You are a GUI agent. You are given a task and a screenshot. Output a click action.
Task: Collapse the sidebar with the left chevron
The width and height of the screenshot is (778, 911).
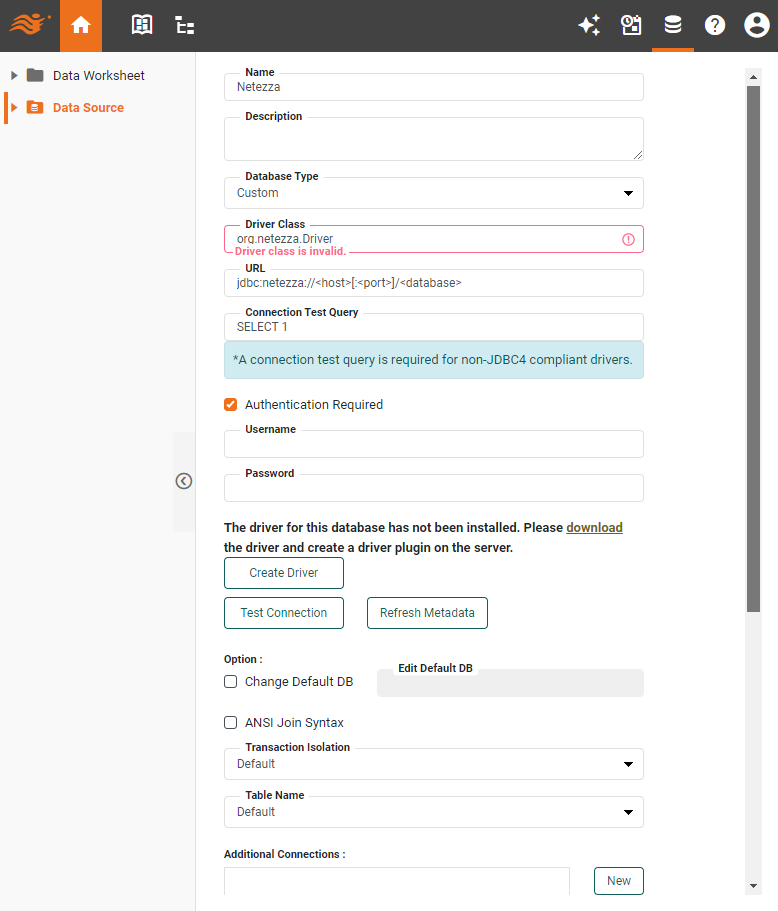coord(184,481)
